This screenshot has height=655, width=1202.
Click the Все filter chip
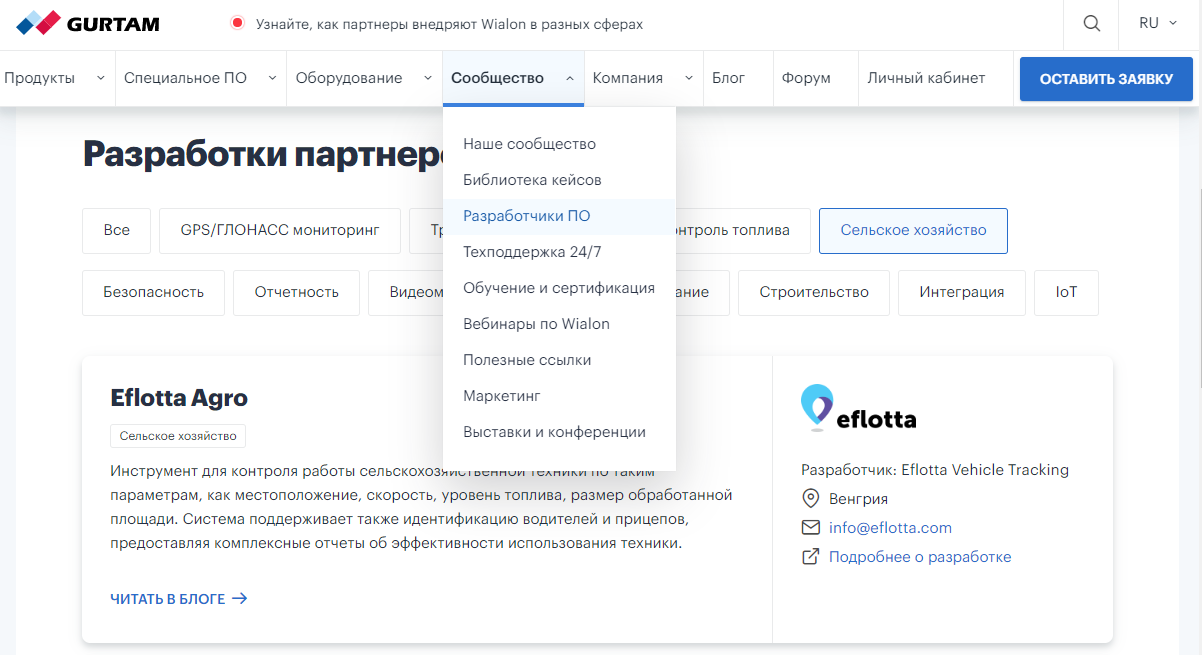116,230
